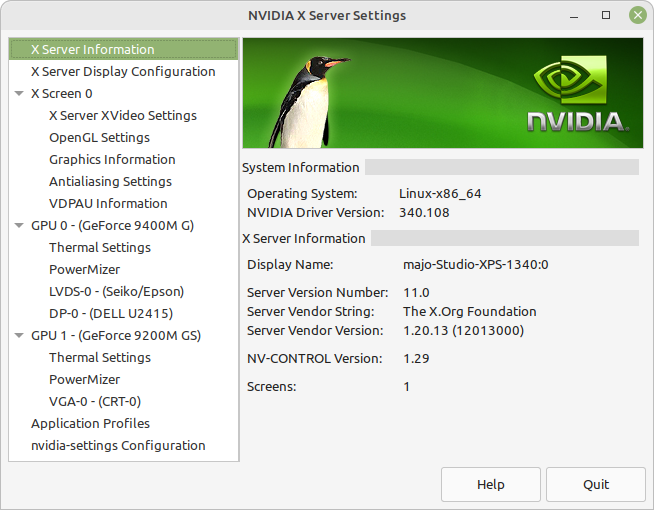Click the Quit button
654x510 pixels.
tap(596, 485)
